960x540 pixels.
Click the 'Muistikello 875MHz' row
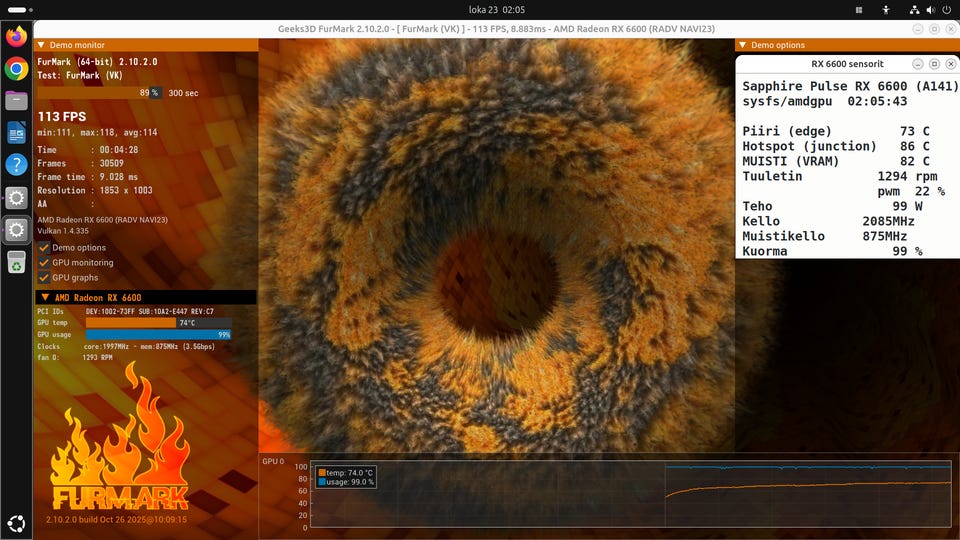pos(825,236)
